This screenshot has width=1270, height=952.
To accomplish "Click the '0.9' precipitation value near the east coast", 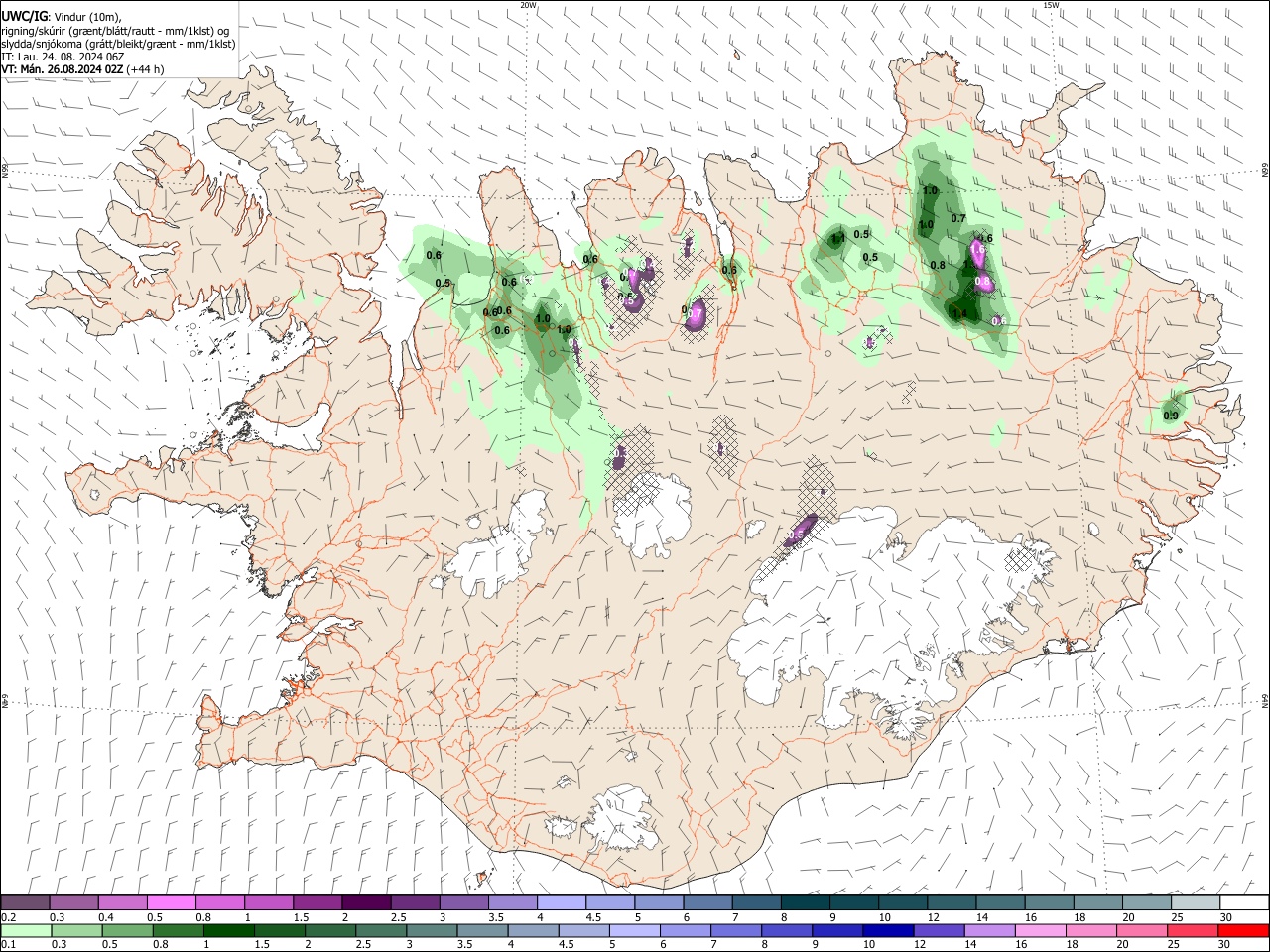I will [1171, 416].
